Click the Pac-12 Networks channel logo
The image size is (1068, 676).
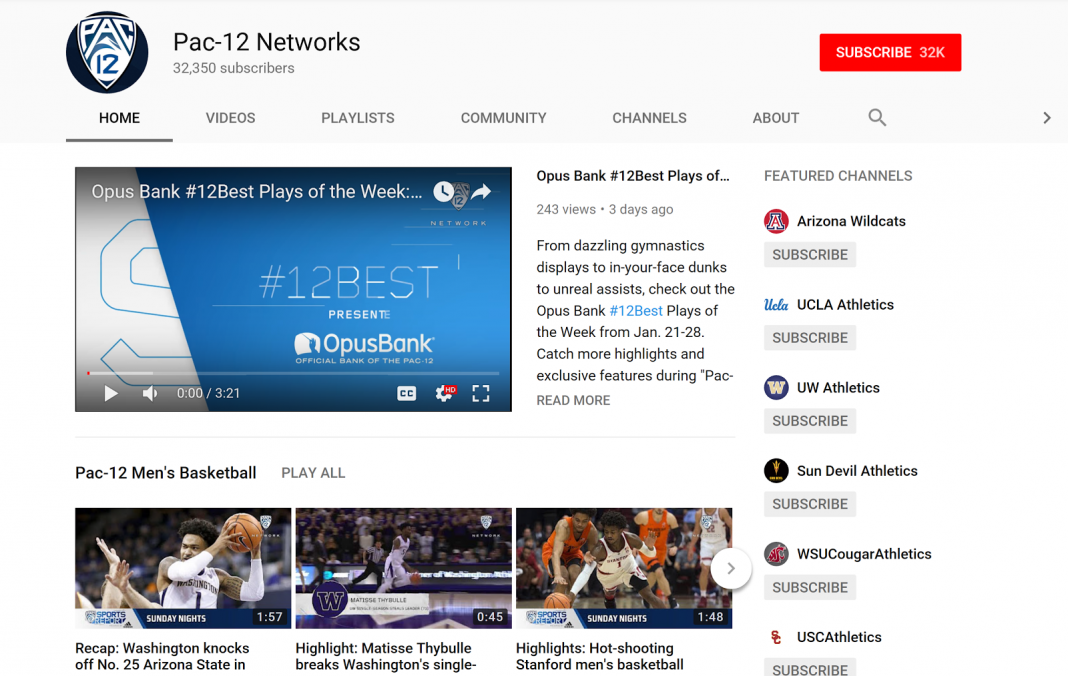coord(107,52)
